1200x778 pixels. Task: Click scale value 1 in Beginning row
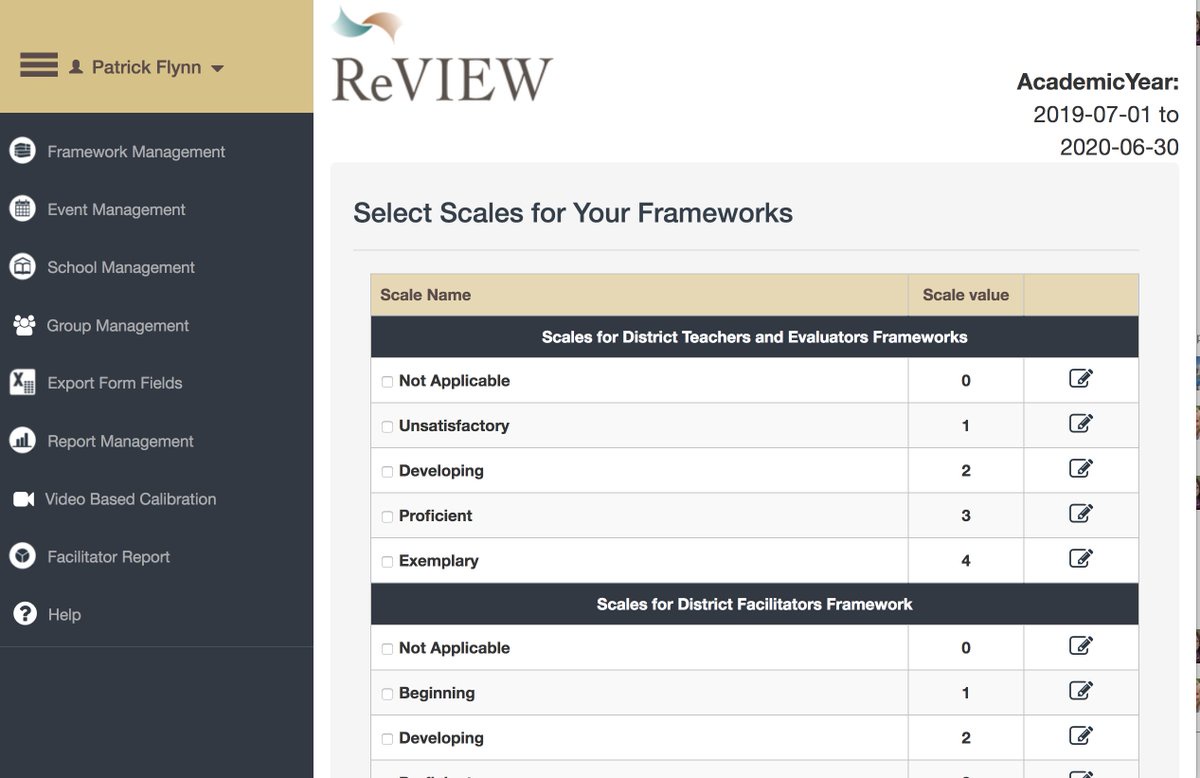[x=966, y=693]
